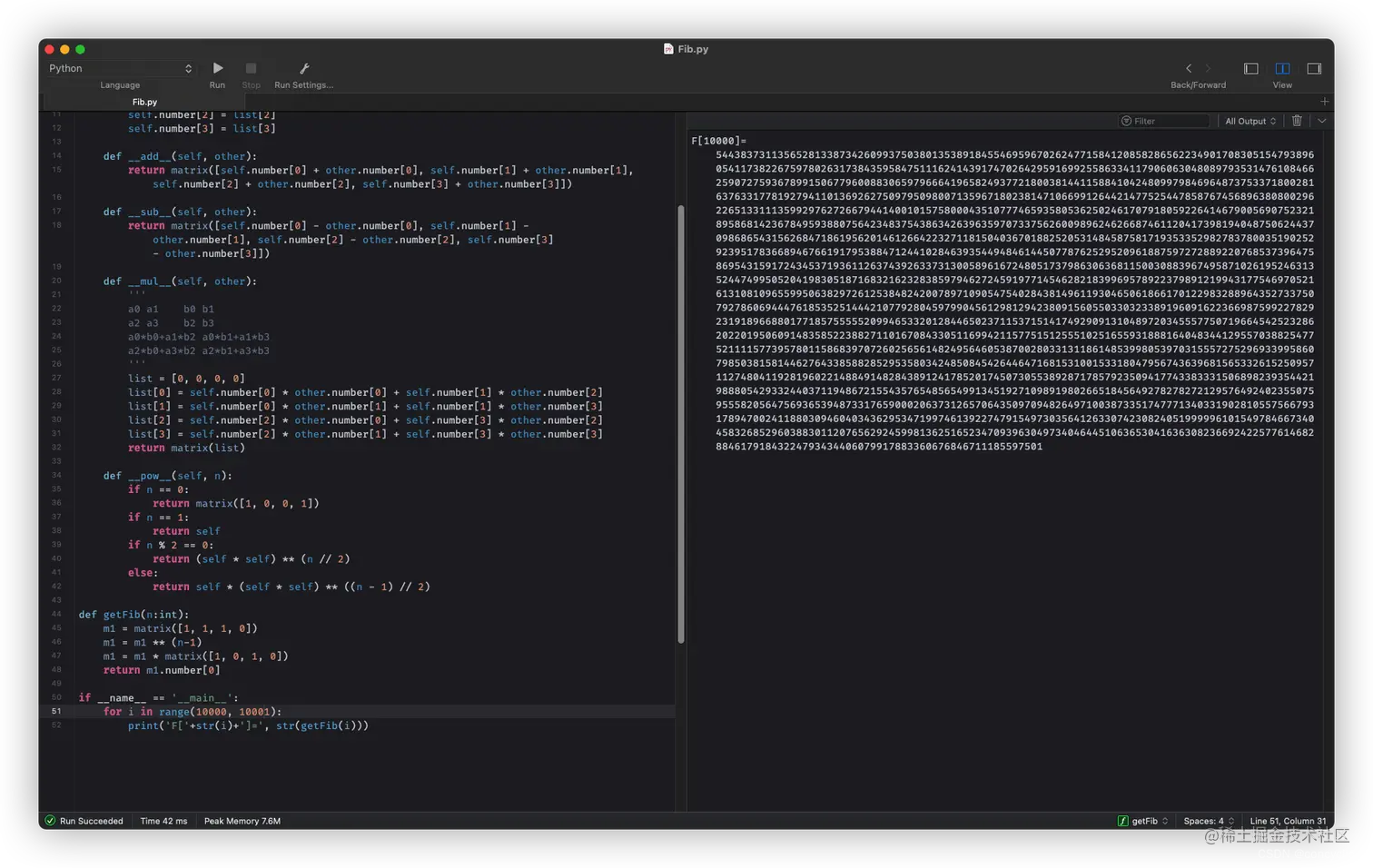Click the Run Succeeded status
The image size is (1373, 868).
(84, 821)
